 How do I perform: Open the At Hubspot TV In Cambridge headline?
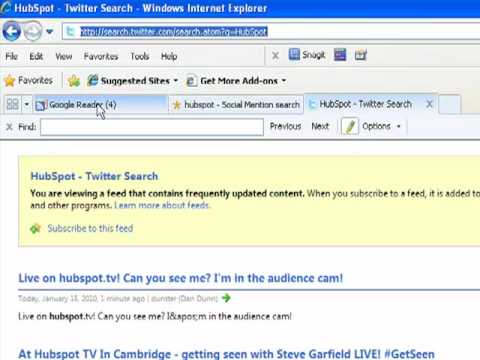click(x=227, y=354)
